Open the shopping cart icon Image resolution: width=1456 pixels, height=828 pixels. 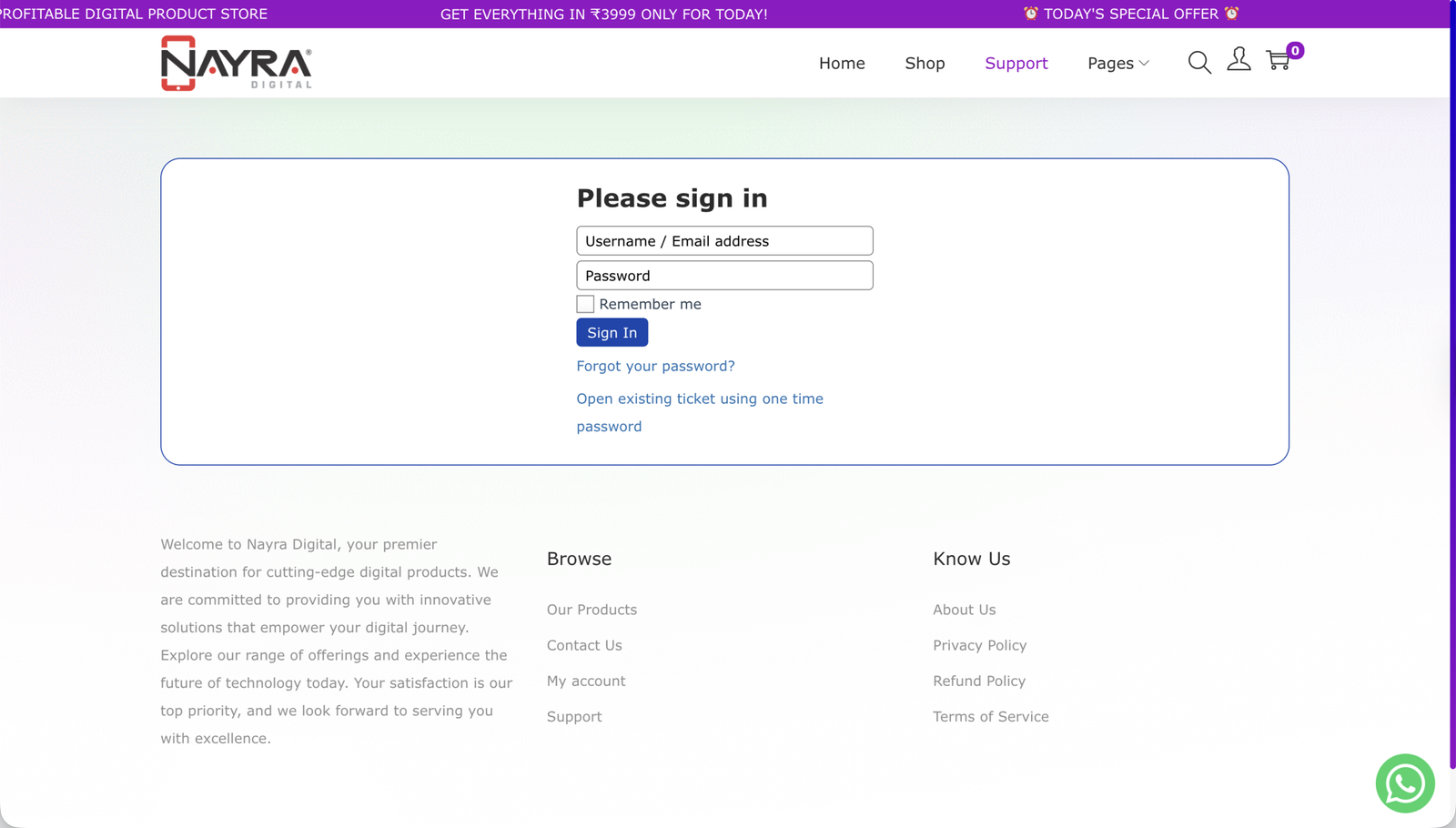[1278, 61]
